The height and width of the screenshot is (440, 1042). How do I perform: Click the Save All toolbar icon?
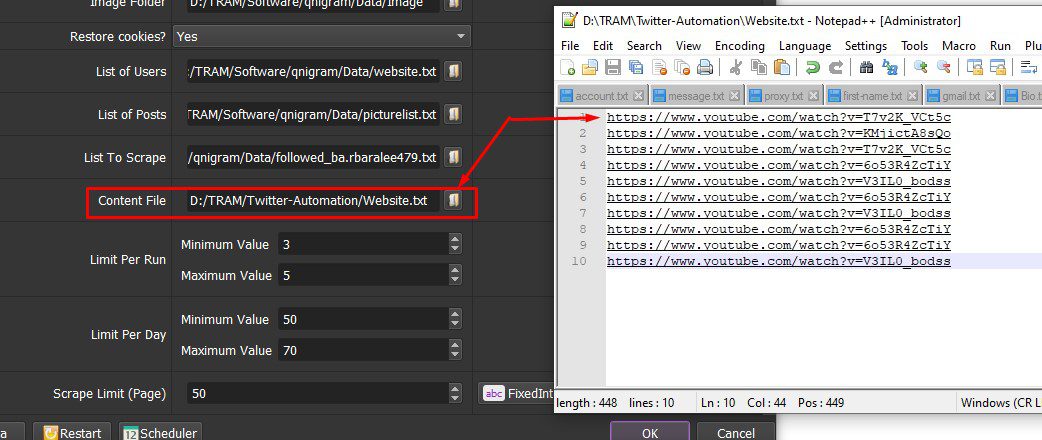tap(636, 67)
